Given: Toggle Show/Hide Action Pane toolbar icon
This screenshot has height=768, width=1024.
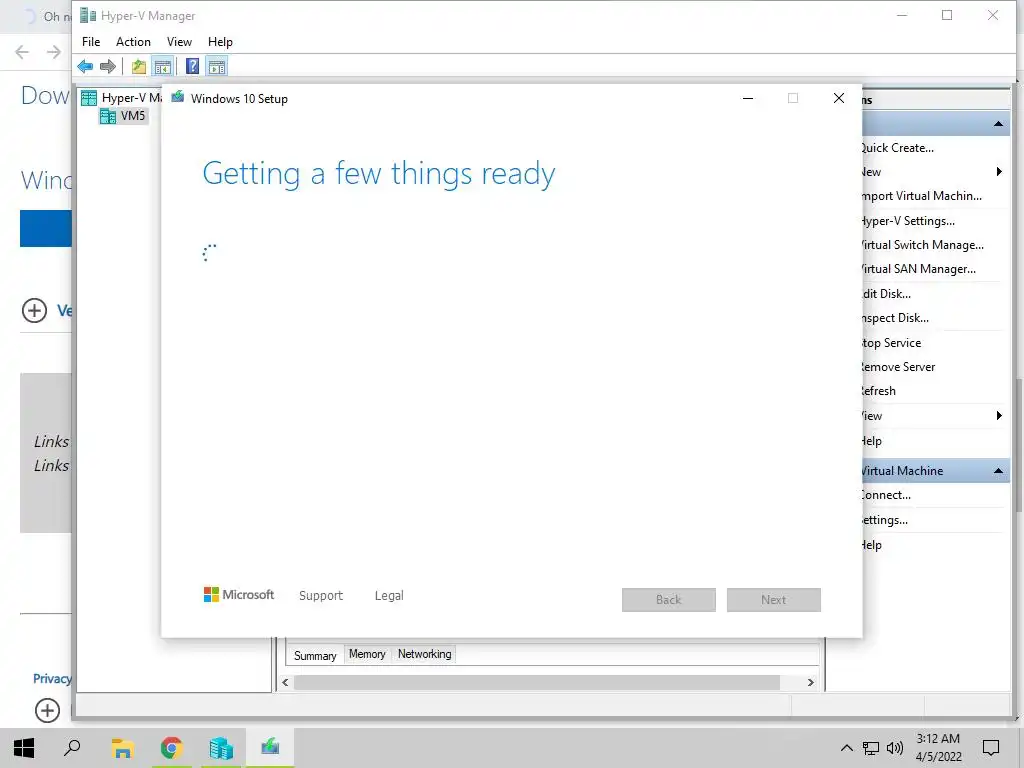Looking at the screenshot, I should pos(217,66).
